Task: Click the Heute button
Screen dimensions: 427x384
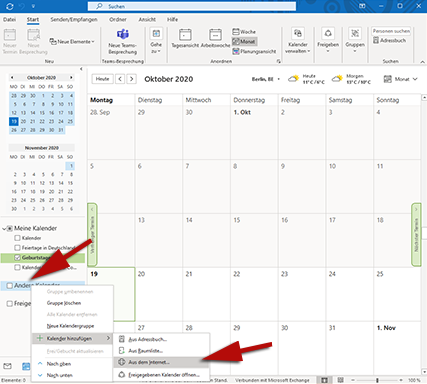Action: (x=102, y=79)
